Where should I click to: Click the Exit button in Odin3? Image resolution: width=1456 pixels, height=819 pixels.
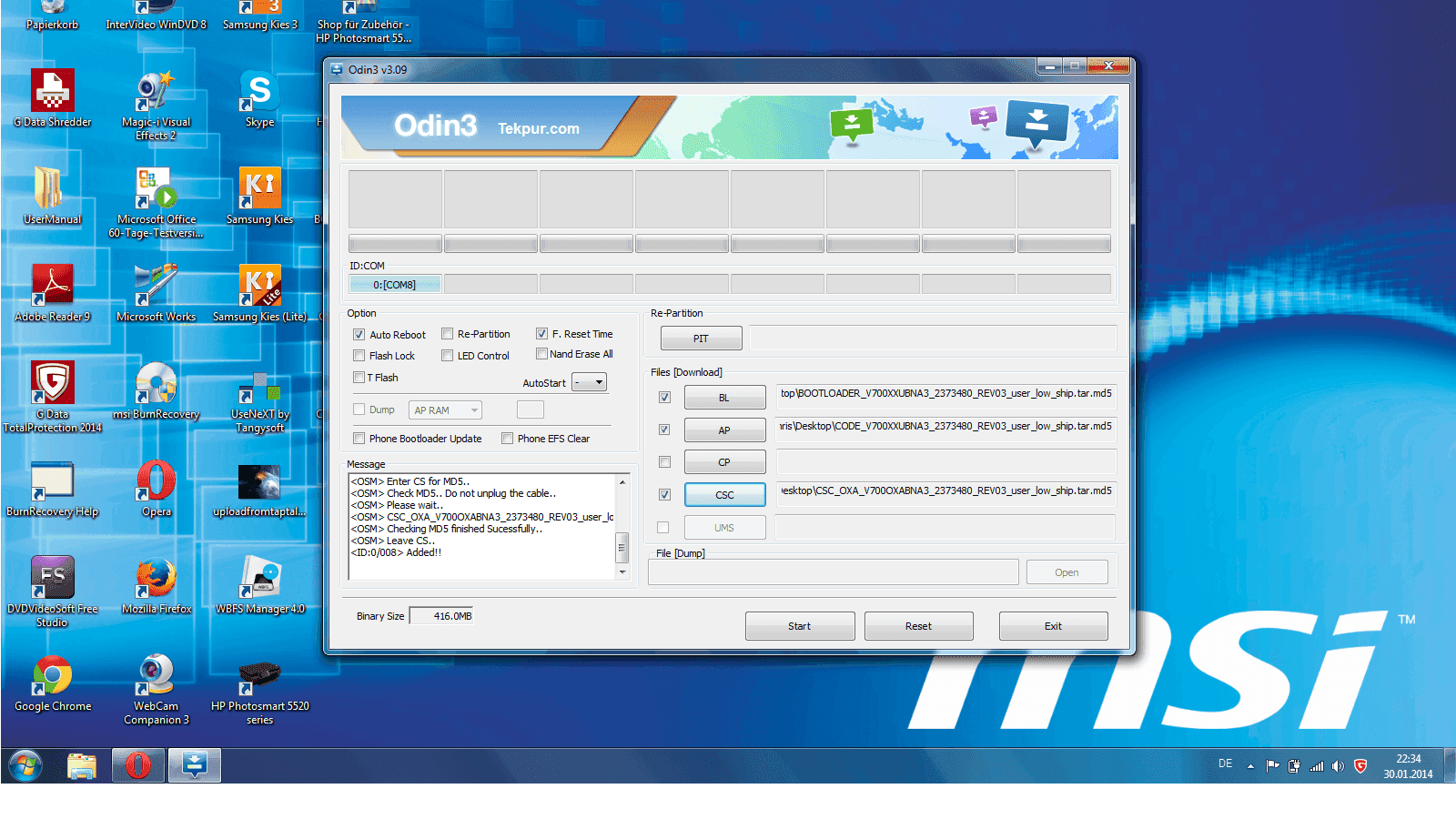[x=1053, y=626]
